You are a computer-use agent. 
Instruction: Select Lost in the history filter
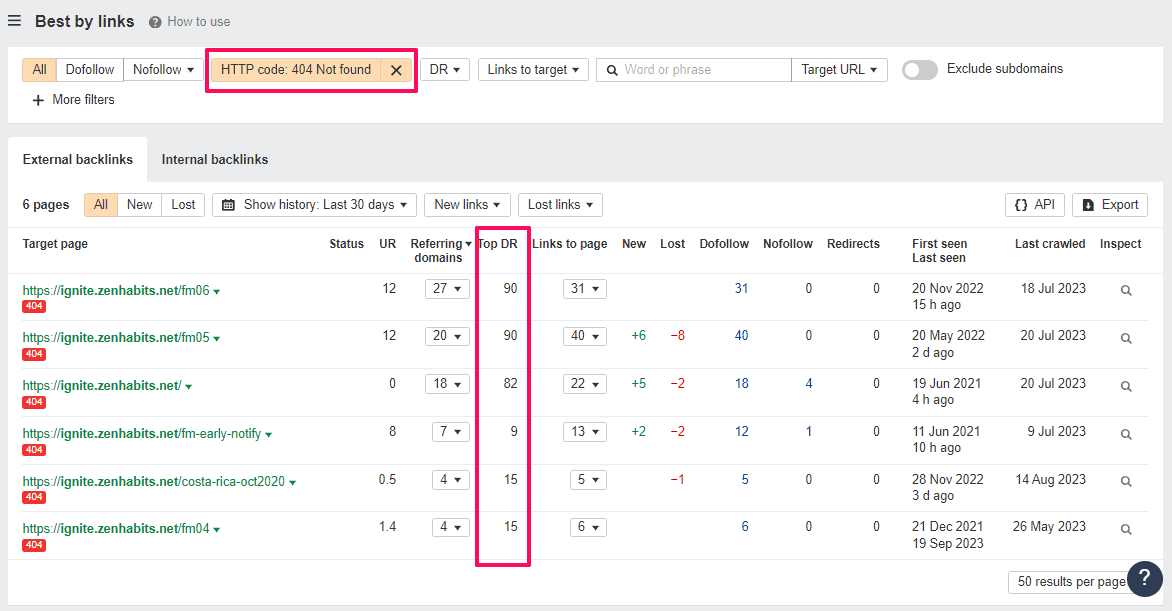183,205
